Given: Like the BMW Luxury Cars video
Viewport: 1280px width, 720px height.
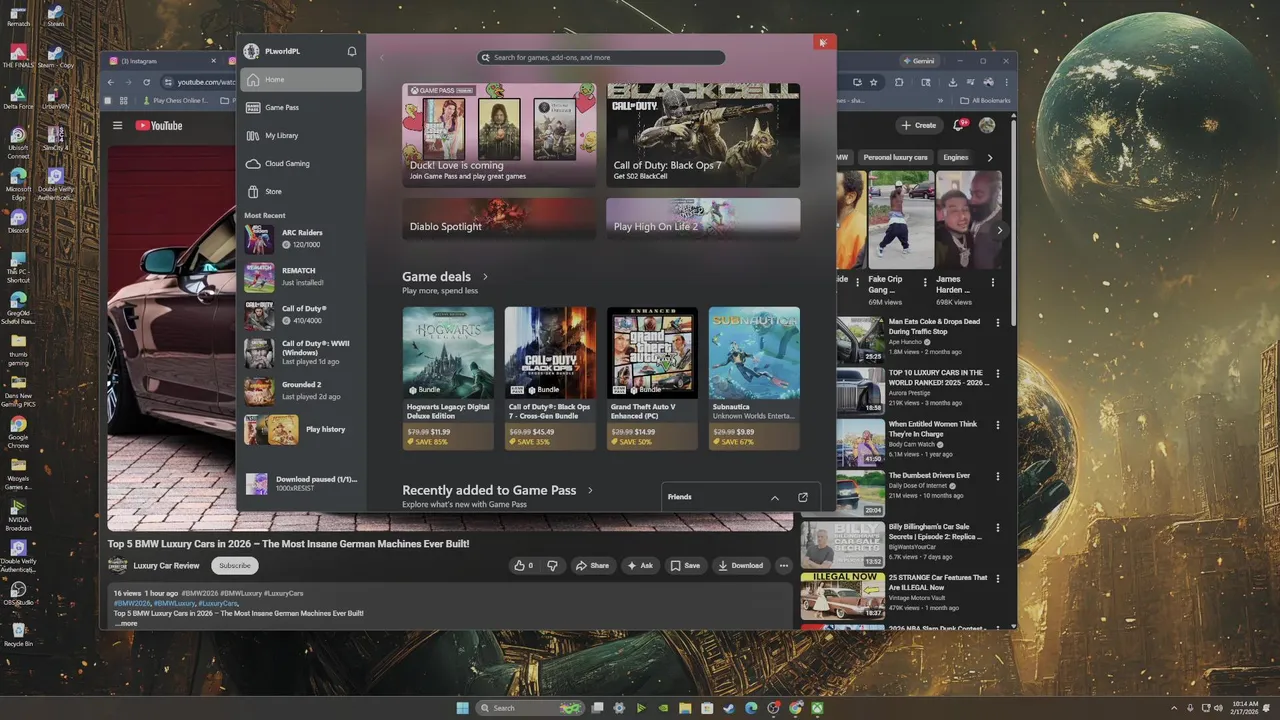Looking at the screenshot, I should click(x=523, y=565).
